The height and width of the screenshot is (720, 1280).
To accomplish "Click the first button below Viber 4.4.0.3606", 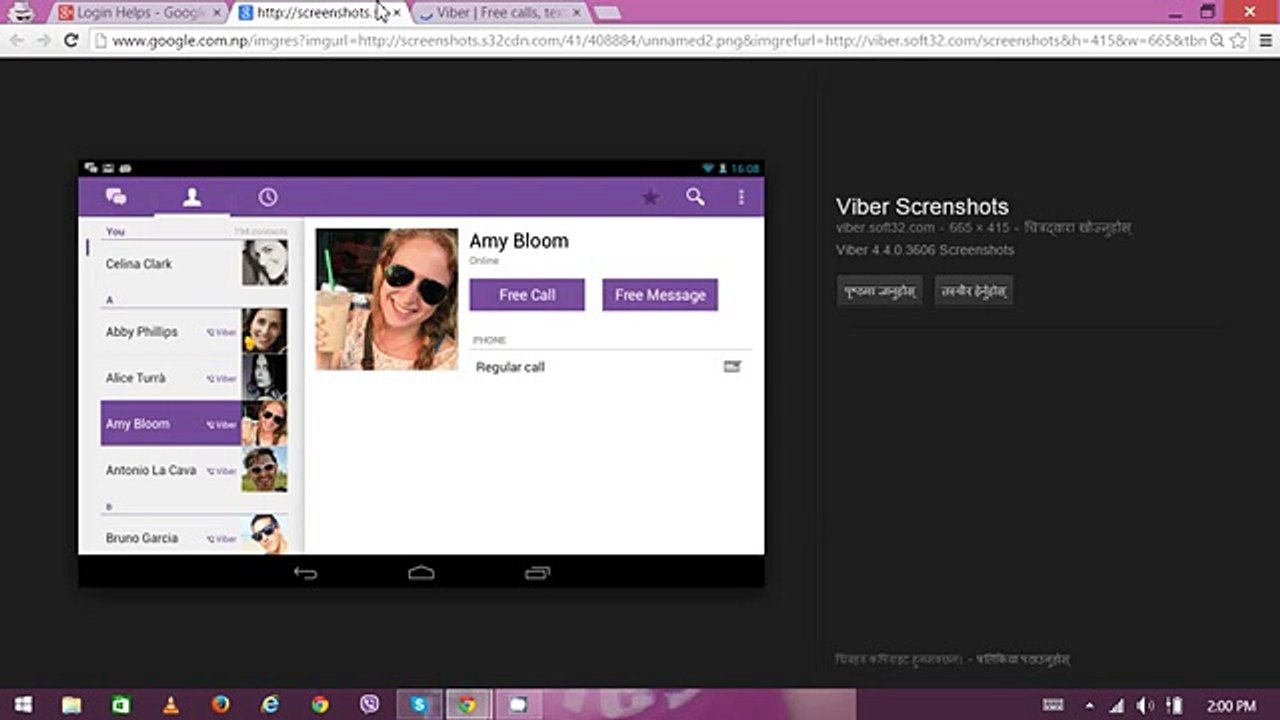I will pyautogui.click(x=880, y=291).
